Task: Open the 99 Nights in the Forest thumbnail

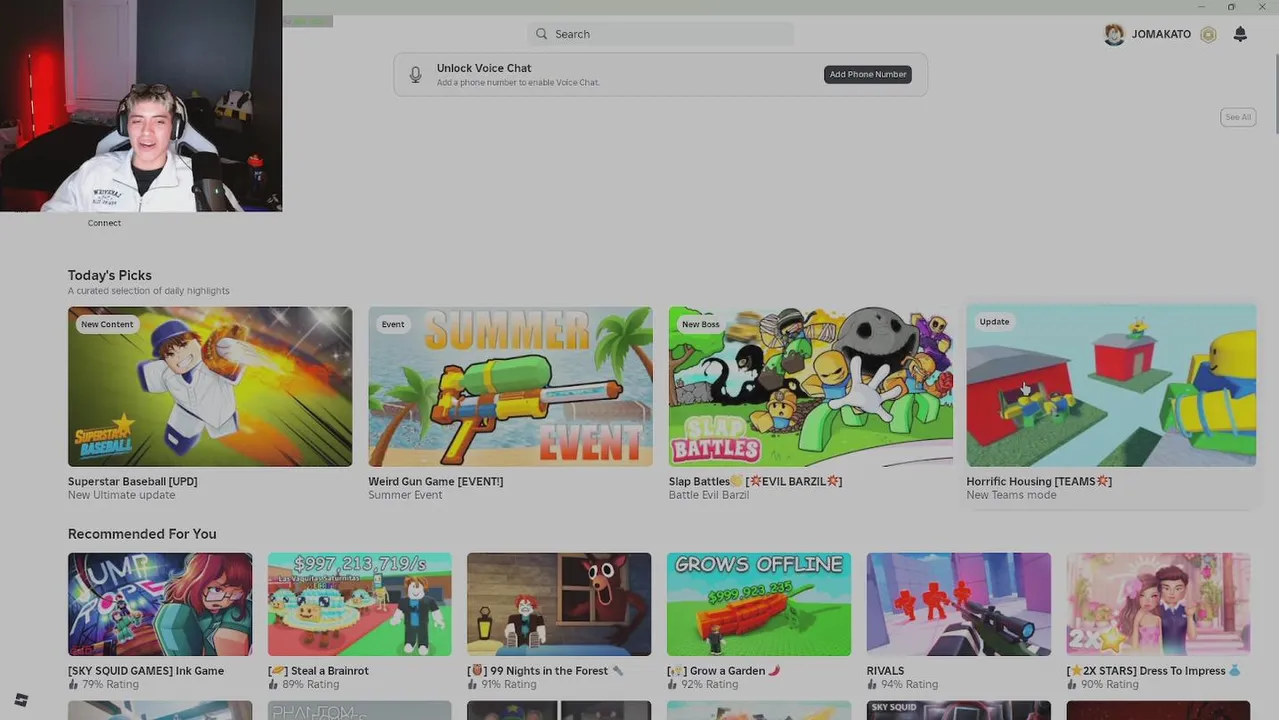Action: pyautogui.click(x=559, y=604)
